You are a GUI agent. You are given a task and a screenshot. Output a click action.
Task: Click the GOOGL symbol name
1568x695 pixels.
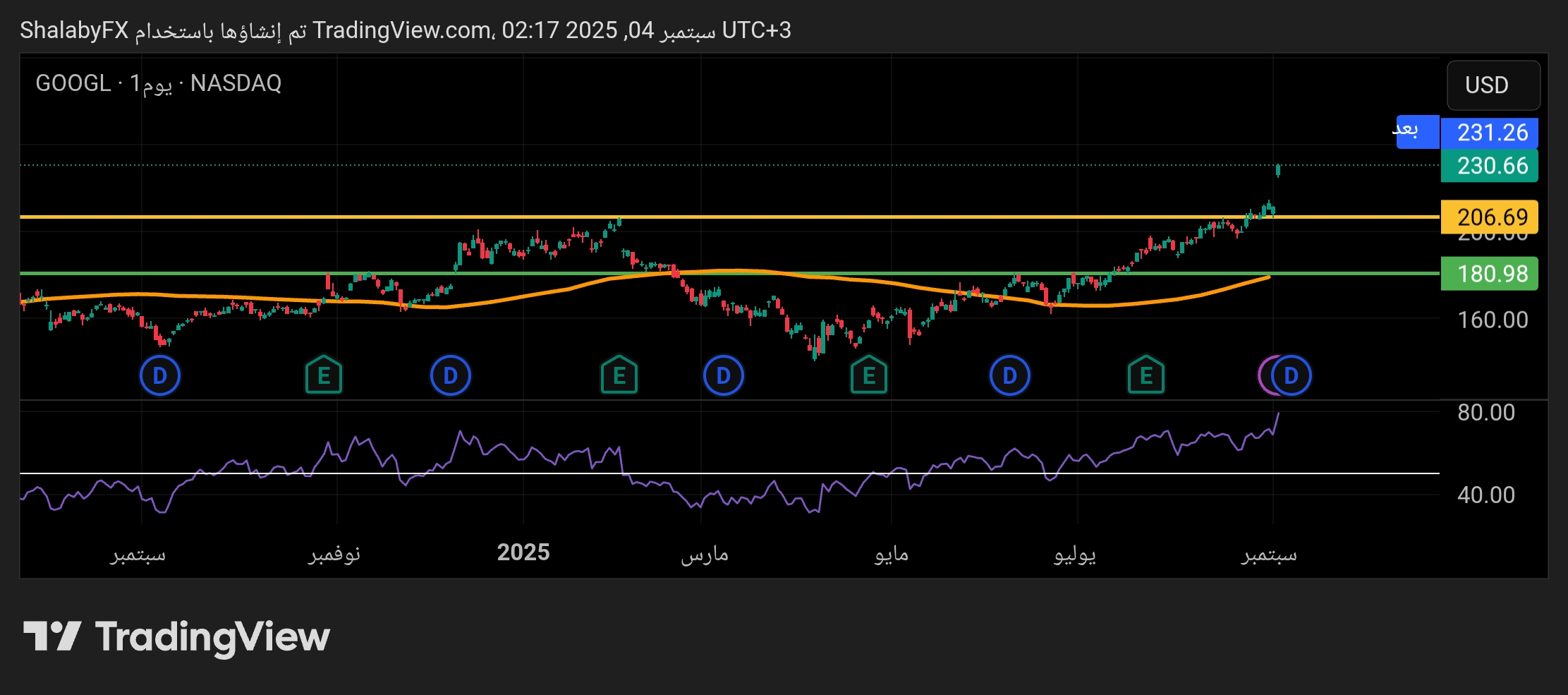[73, 83]
